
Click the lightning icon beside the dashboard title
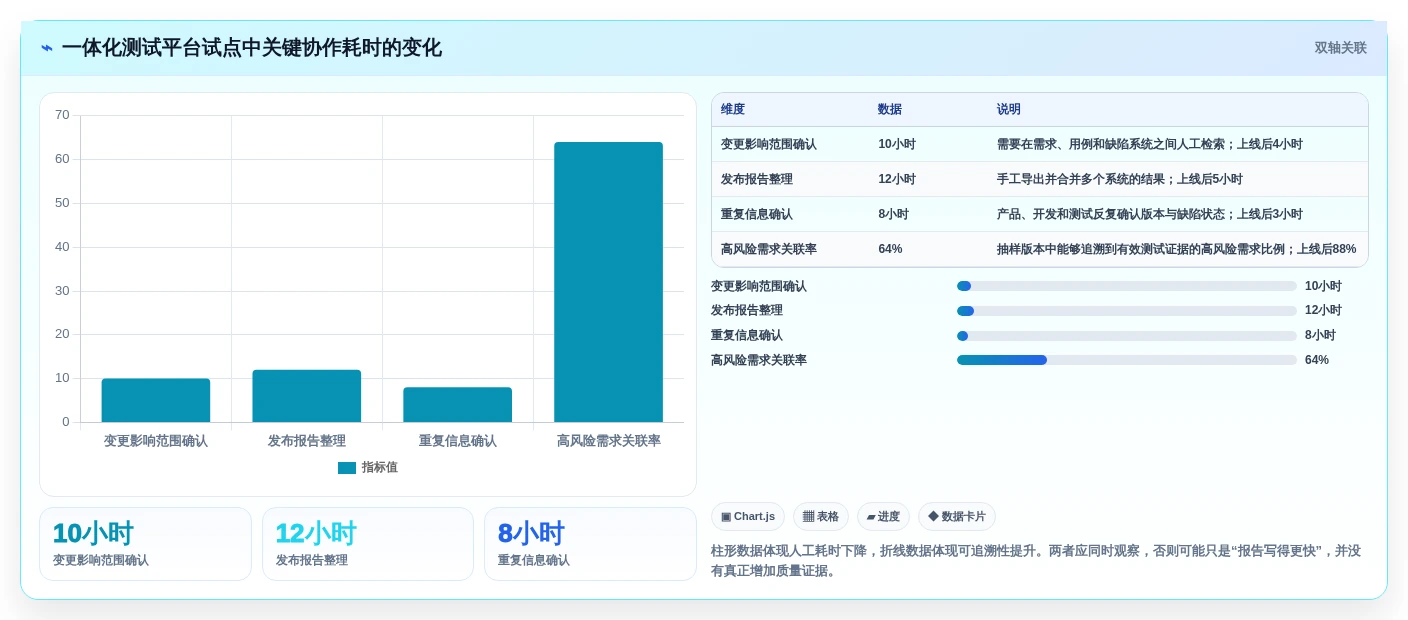click(46, 48)
